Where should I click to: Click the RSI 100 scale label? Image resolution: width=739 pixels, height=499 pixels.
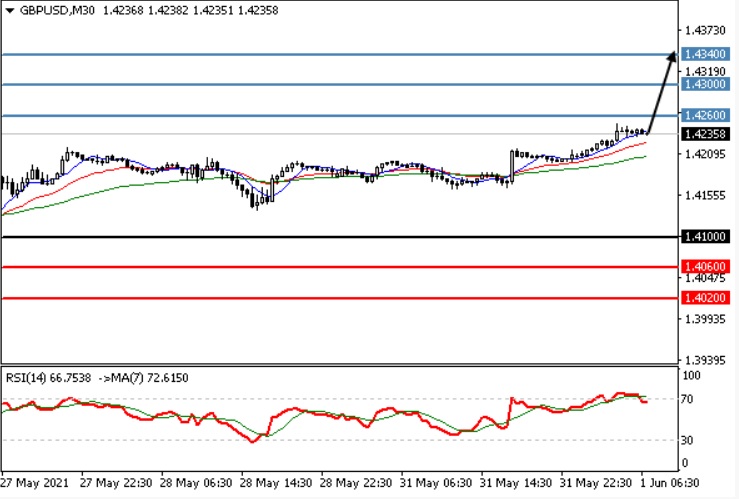tap(691, 376)
